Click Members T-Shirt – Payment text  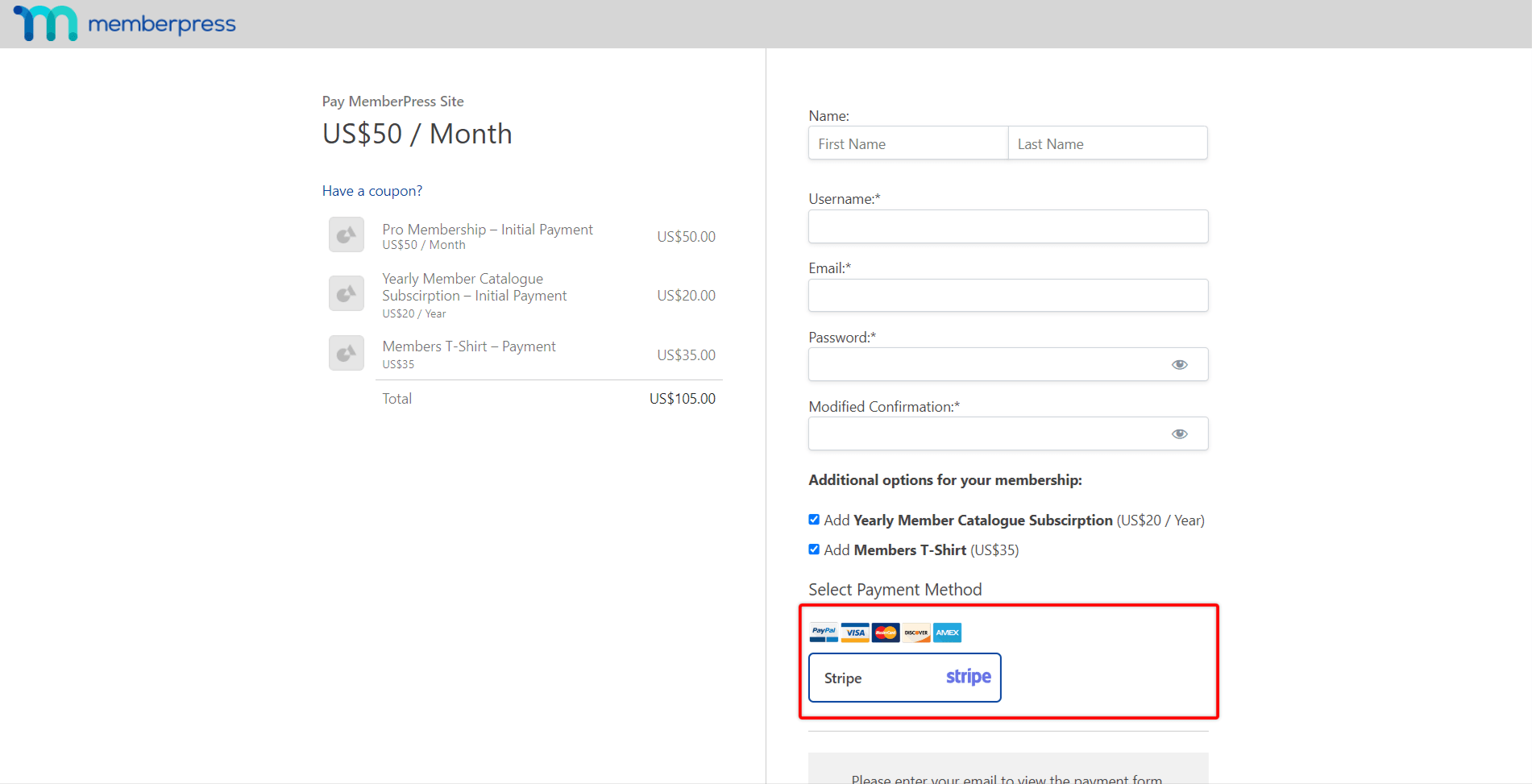click(x=469, y=346)
